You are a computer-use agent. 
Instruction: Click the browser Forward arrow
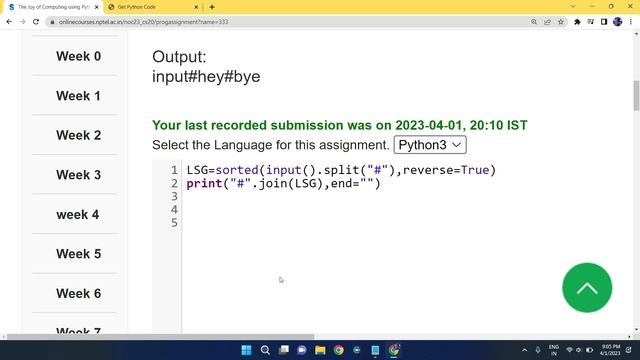coord(22,22)
